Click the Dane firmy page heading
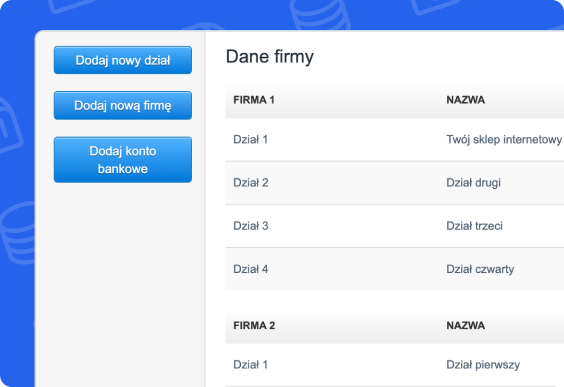 pyautogui.click(x=270, y=57)
